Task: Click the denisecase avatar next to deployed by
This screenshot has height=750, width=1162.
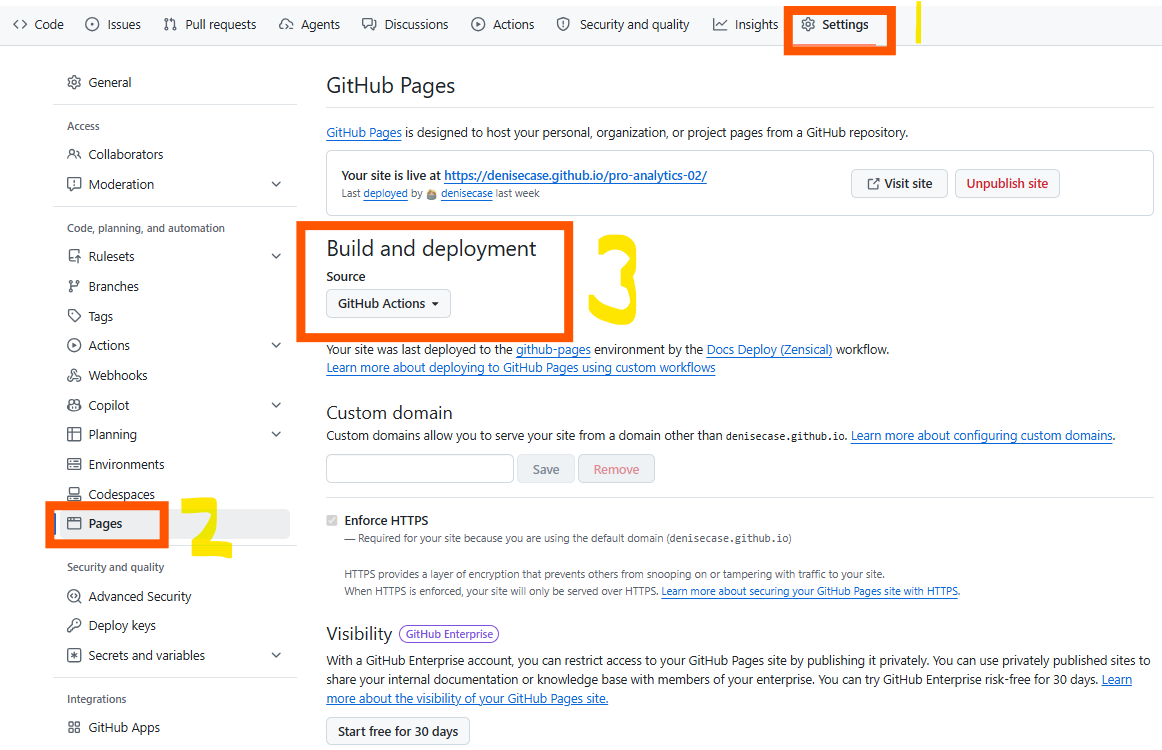Action: (x=431, y=194)
